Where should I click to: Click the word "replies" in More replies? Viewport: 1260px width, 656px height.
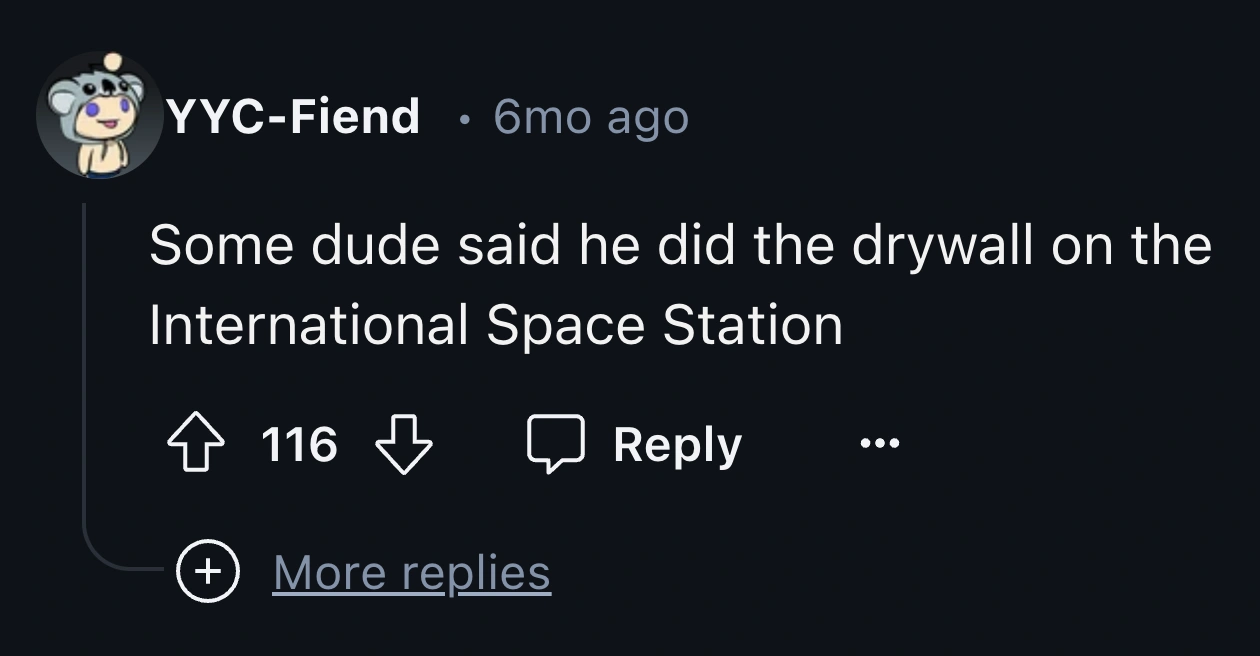click(475, 572)
